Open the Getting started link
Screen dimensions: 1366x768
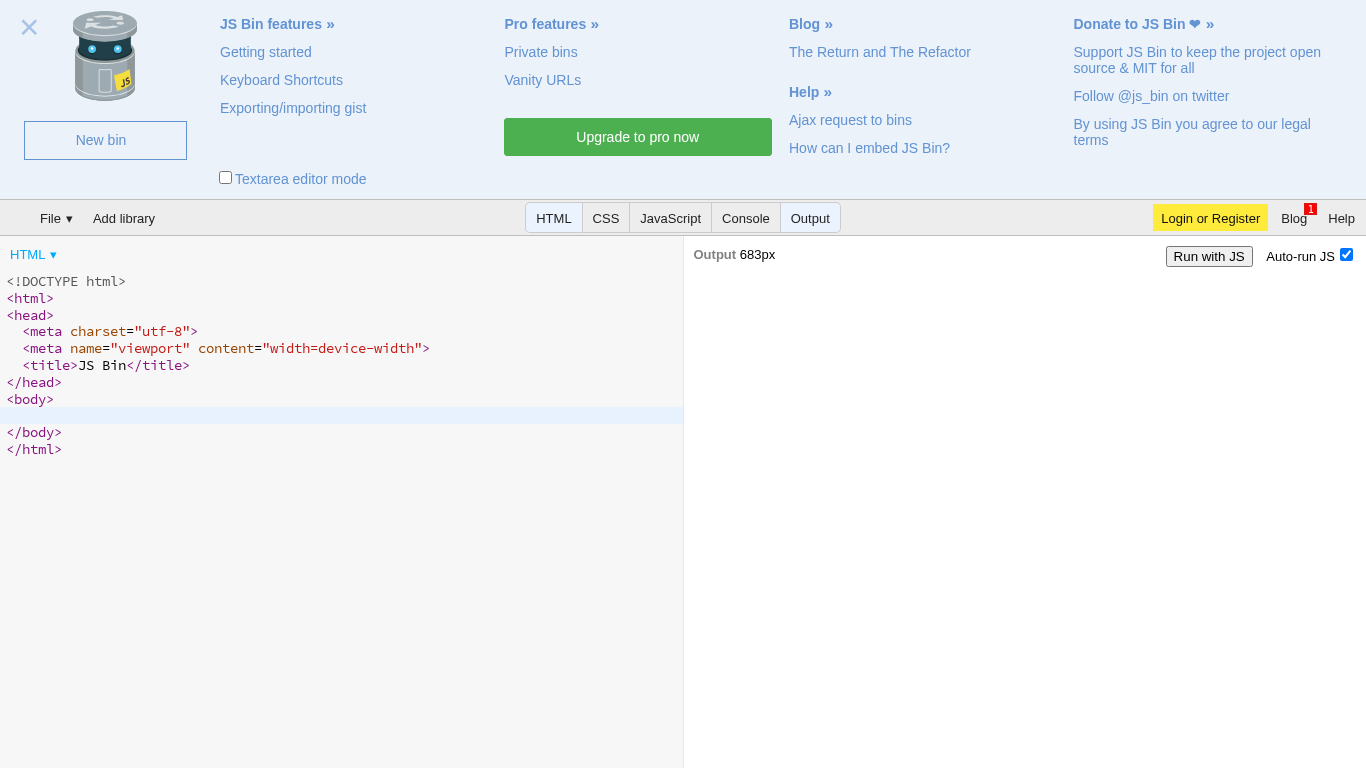click(x=266, y=52)
